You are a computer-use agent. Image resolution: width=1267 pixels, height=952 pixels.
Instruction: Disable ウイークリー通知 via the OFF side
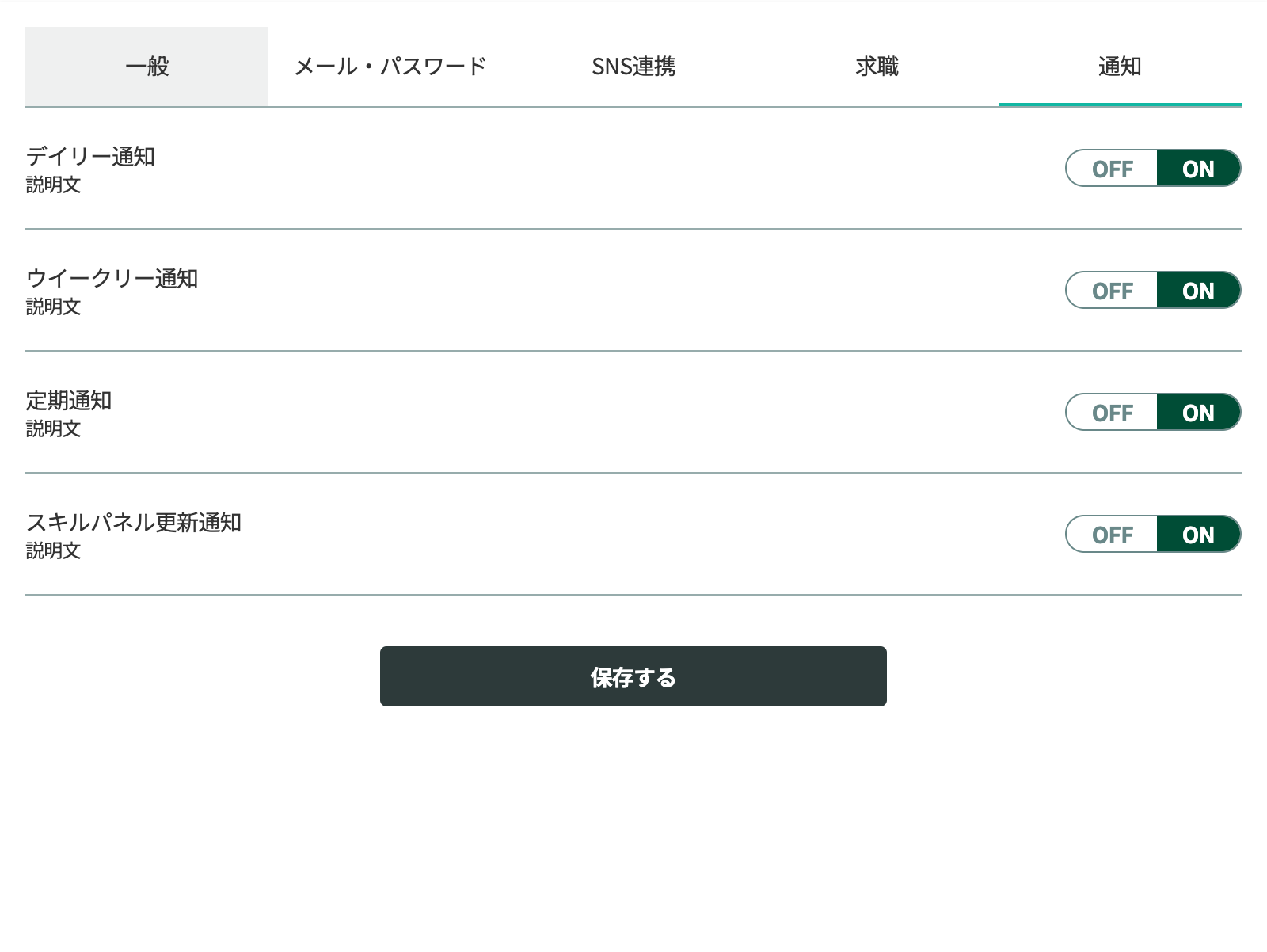(x=1112, y=291)
